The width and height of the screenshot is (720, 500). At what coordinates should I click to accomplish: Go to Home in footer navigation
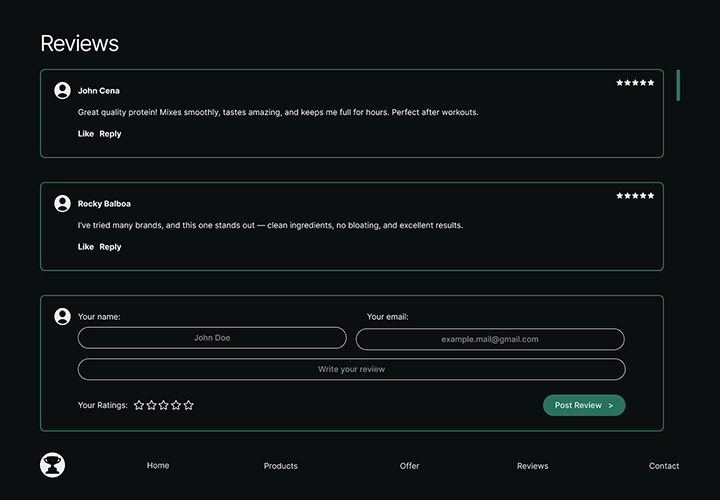(158, 465)
